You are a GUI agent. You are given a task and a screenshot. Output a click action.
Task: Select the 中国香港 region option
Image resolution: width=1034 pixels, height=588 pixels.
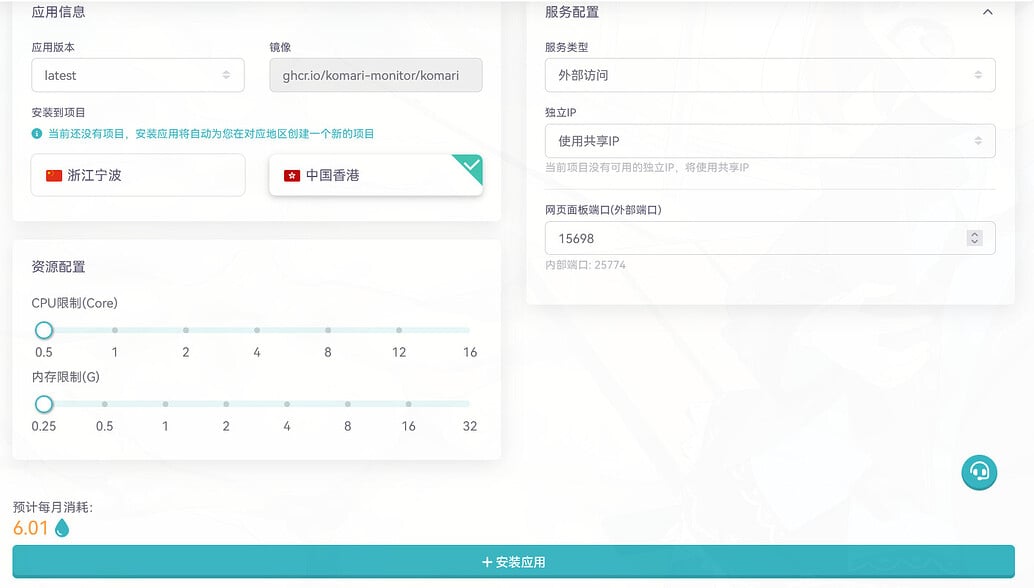(375, 175)
